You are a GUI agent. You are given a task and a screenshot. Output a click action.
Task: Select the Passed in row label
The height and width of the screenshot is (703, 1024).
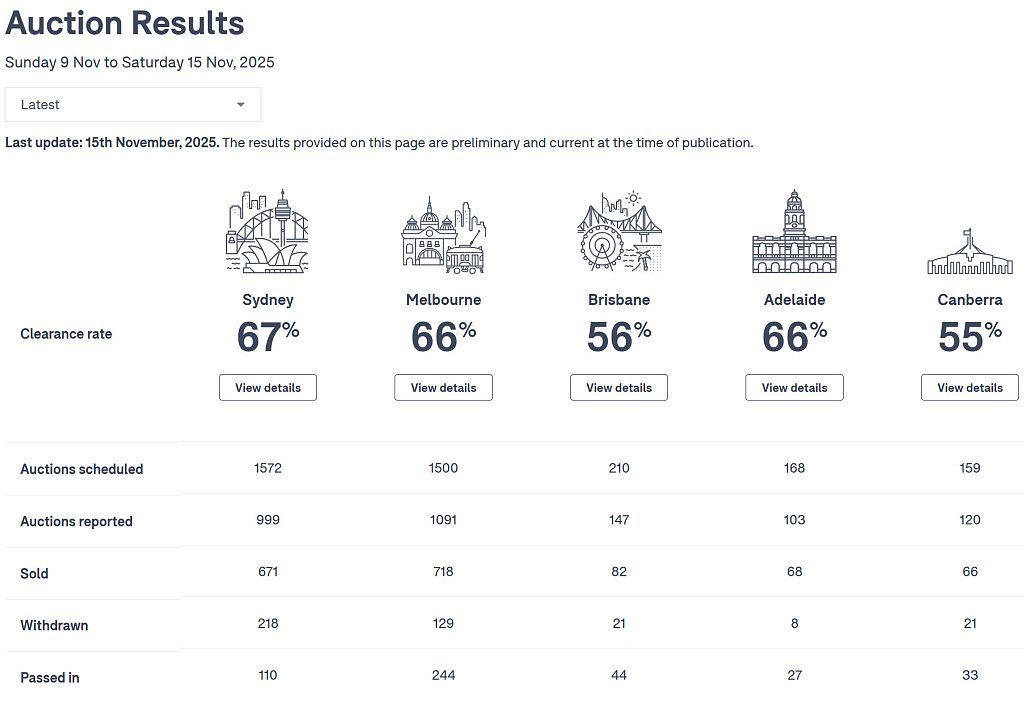tap(50, 678)
